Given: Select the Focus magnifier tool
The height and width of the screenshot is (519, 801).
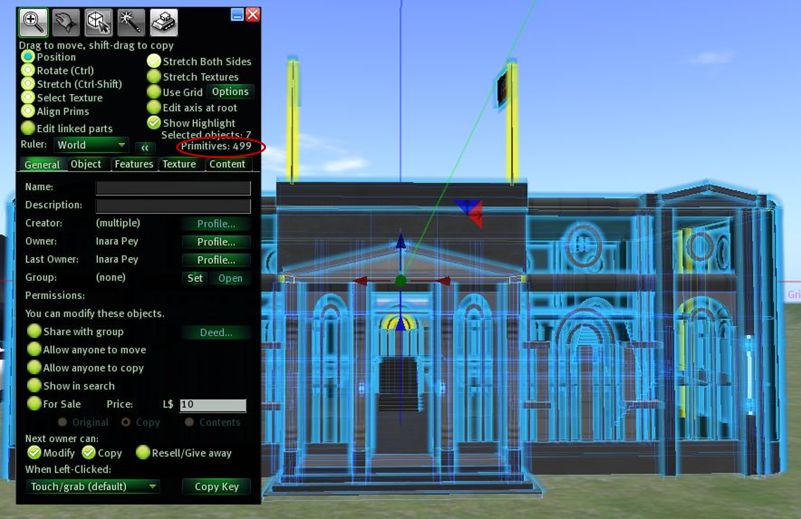Looking at the screenshot, I should (x=33, y=20).
